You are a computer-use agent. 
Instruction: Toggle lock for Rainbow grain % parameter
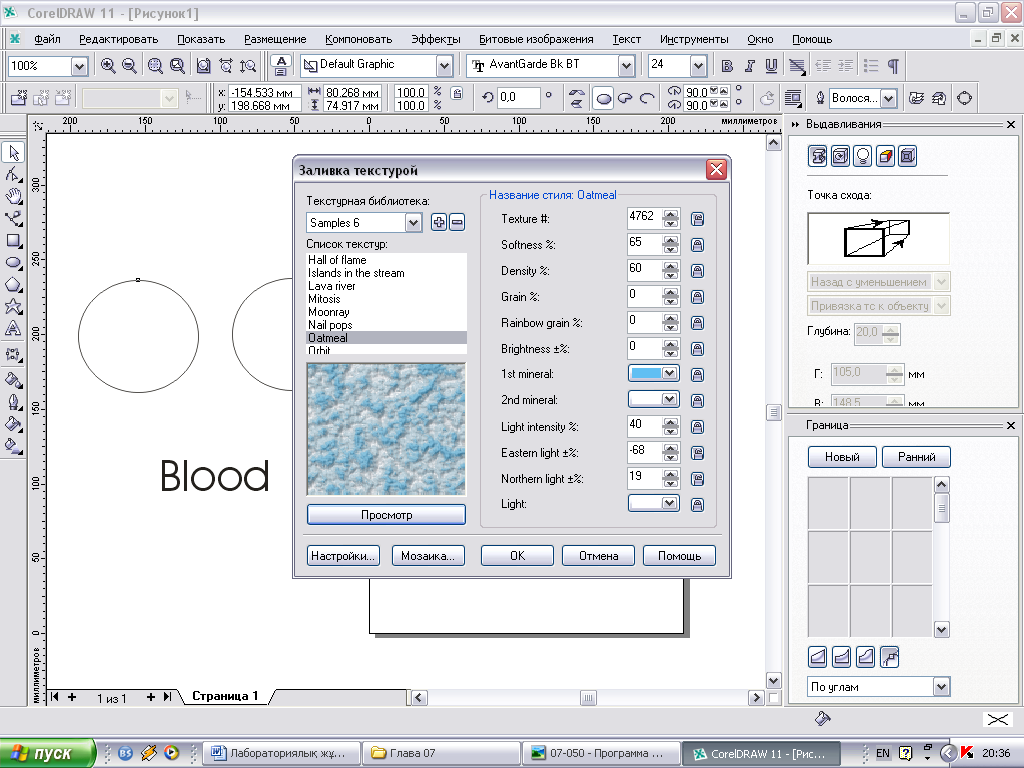[697, 323]
